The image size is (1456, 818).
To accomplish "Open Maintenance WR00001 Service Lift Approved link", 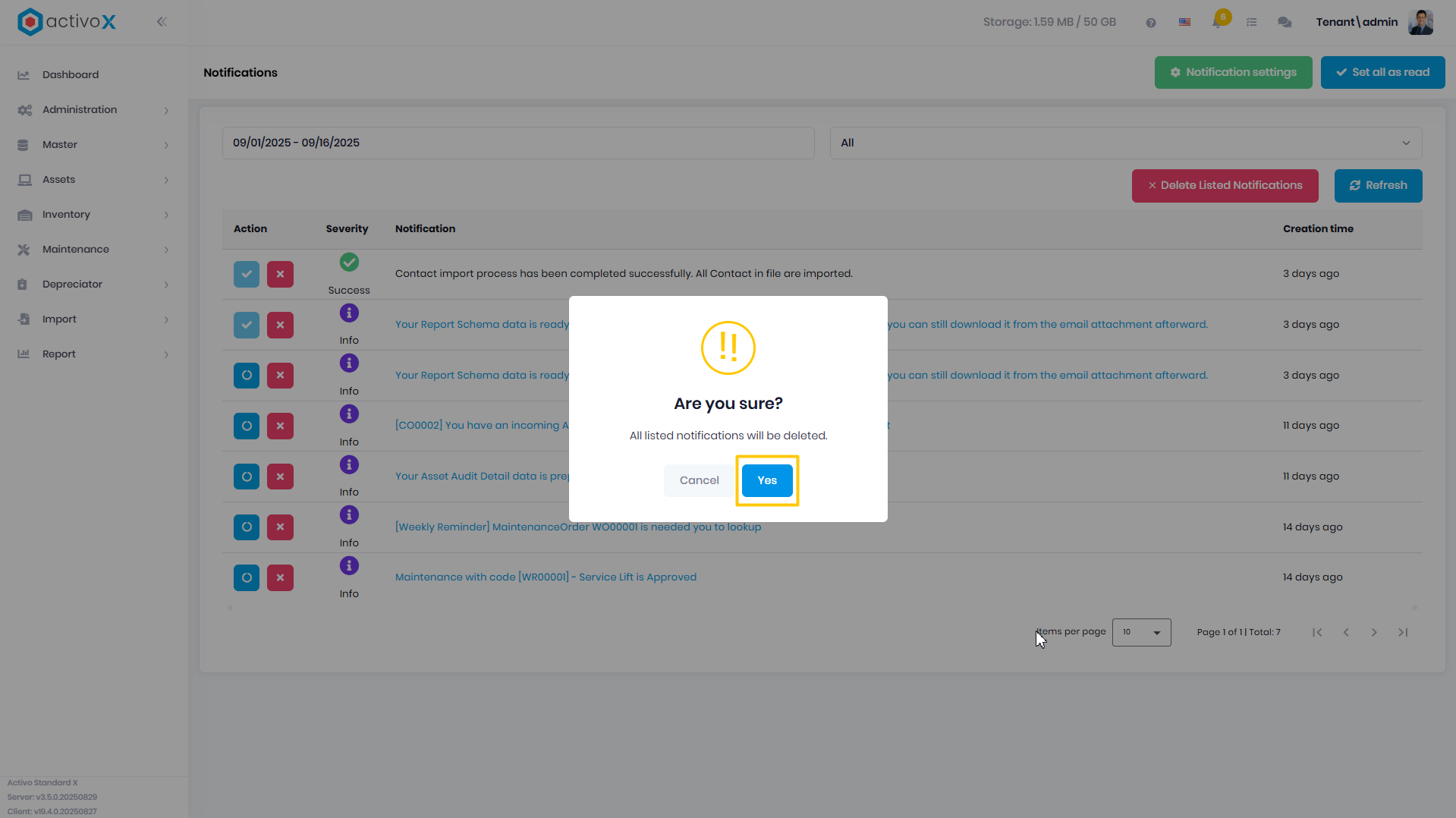I will click(x=546, y=577).
